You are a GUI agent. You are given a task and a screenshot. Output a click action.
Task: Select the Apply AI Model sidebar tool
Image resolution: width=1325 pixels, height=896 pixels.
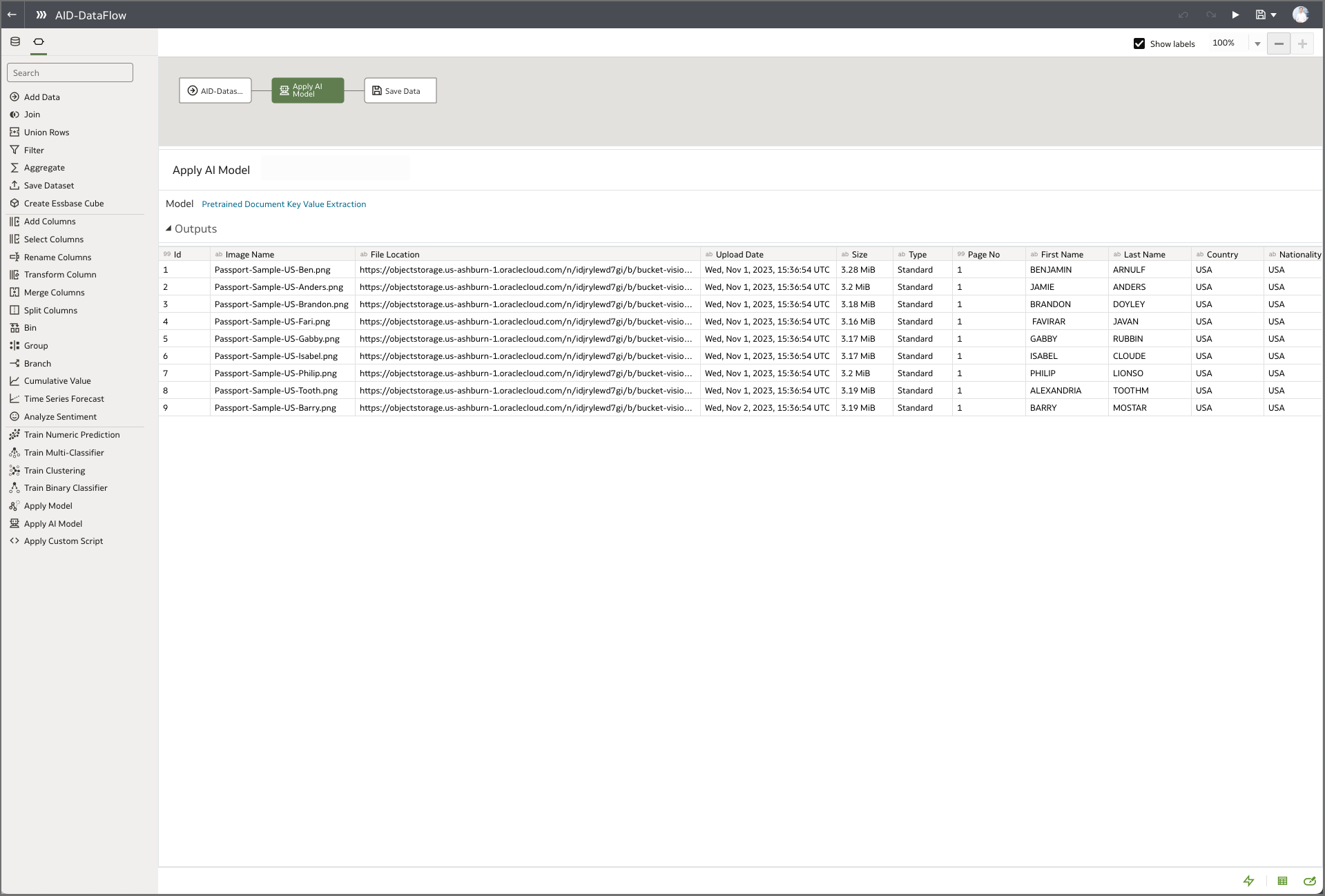click(52, 523)
